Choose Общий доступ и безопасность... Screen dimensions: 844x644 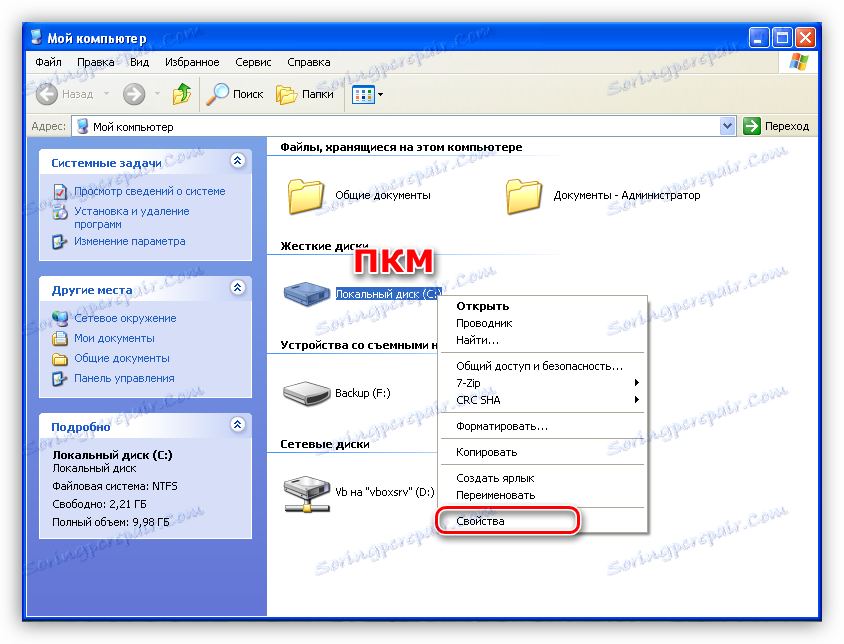(x=543, y=366)
